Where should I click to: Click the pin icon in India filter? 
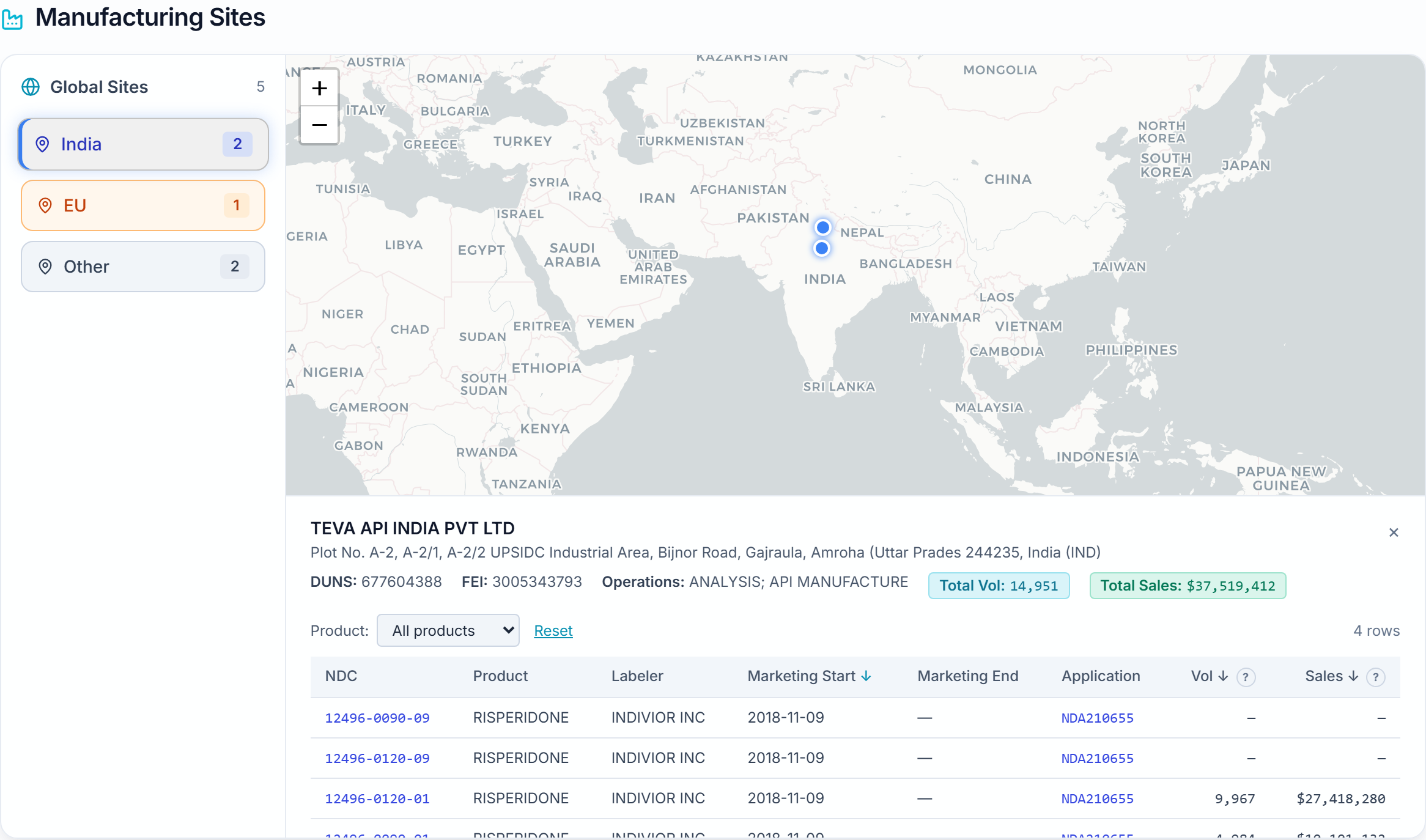[42, 144]
